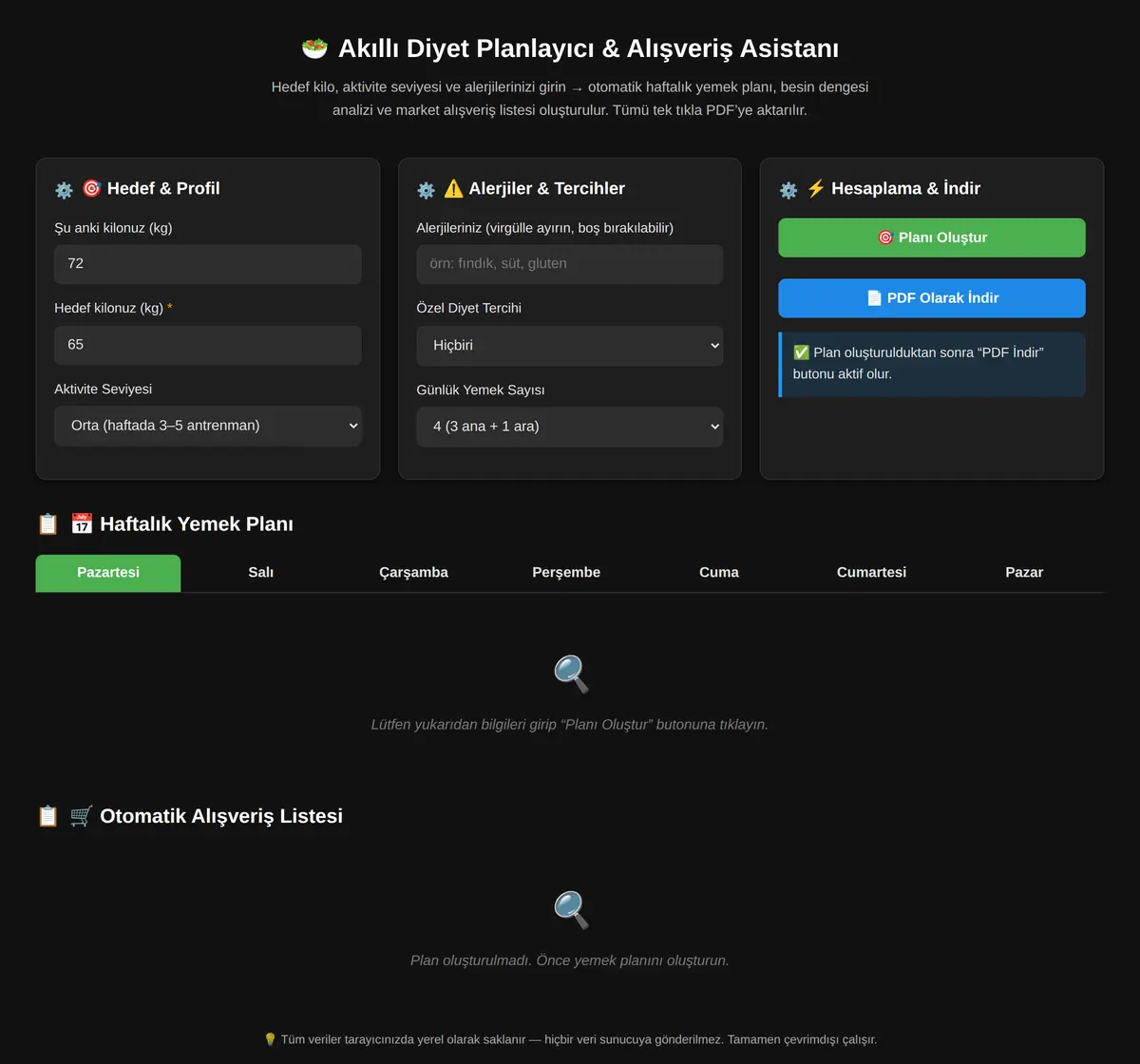View the Cumartesi tab
The width and height of the screenshot is (1140, 1064).
pos(871,573)
